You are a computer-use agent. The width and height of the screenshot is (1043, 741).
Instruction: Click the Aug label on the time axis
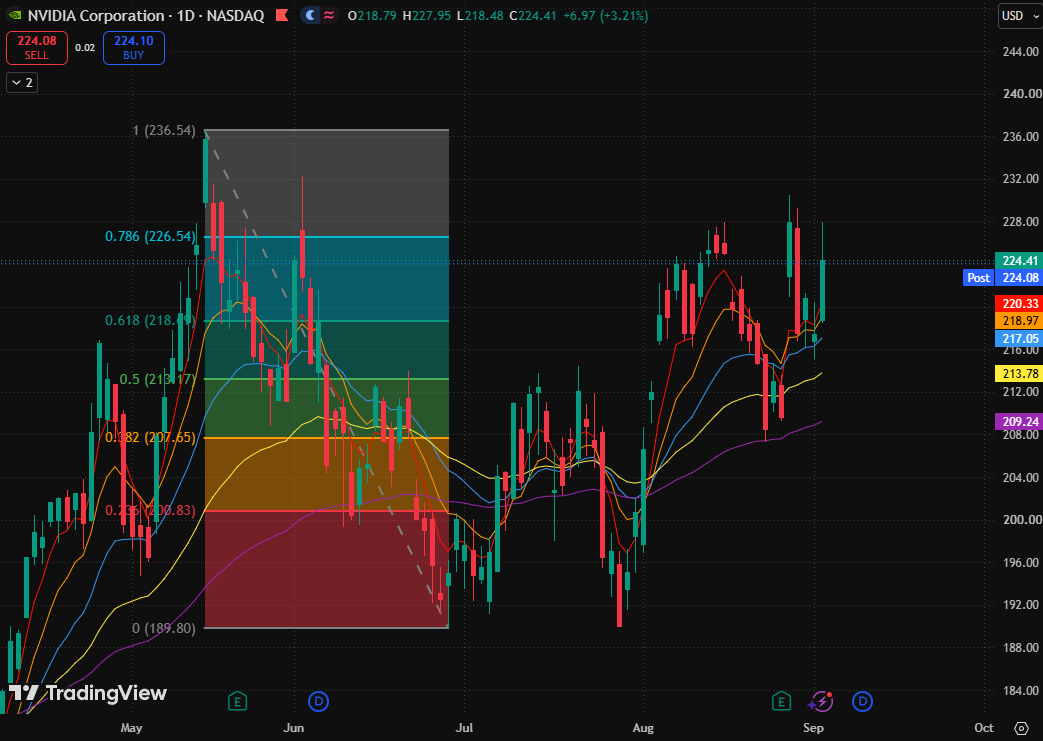tap(643, 728)
